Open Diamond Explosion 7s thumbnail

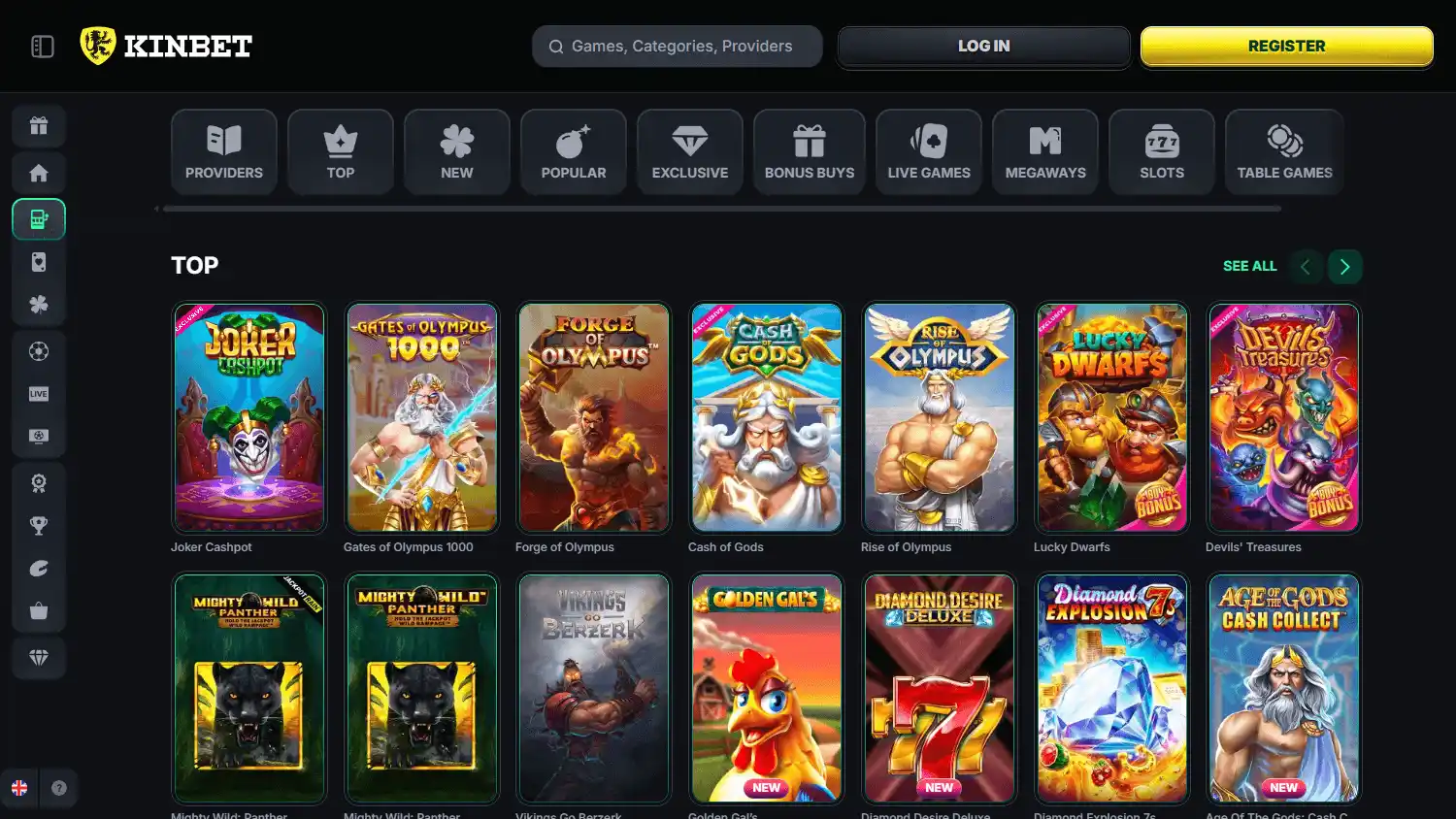[x=1112, y=688]
